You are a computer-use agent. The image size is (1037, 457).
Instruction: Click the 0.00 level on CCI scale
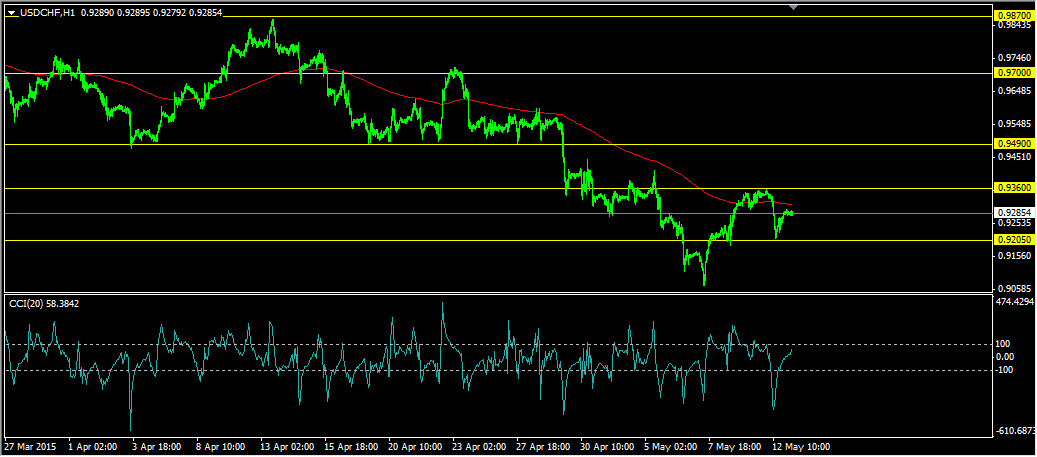coord(1005,356)
